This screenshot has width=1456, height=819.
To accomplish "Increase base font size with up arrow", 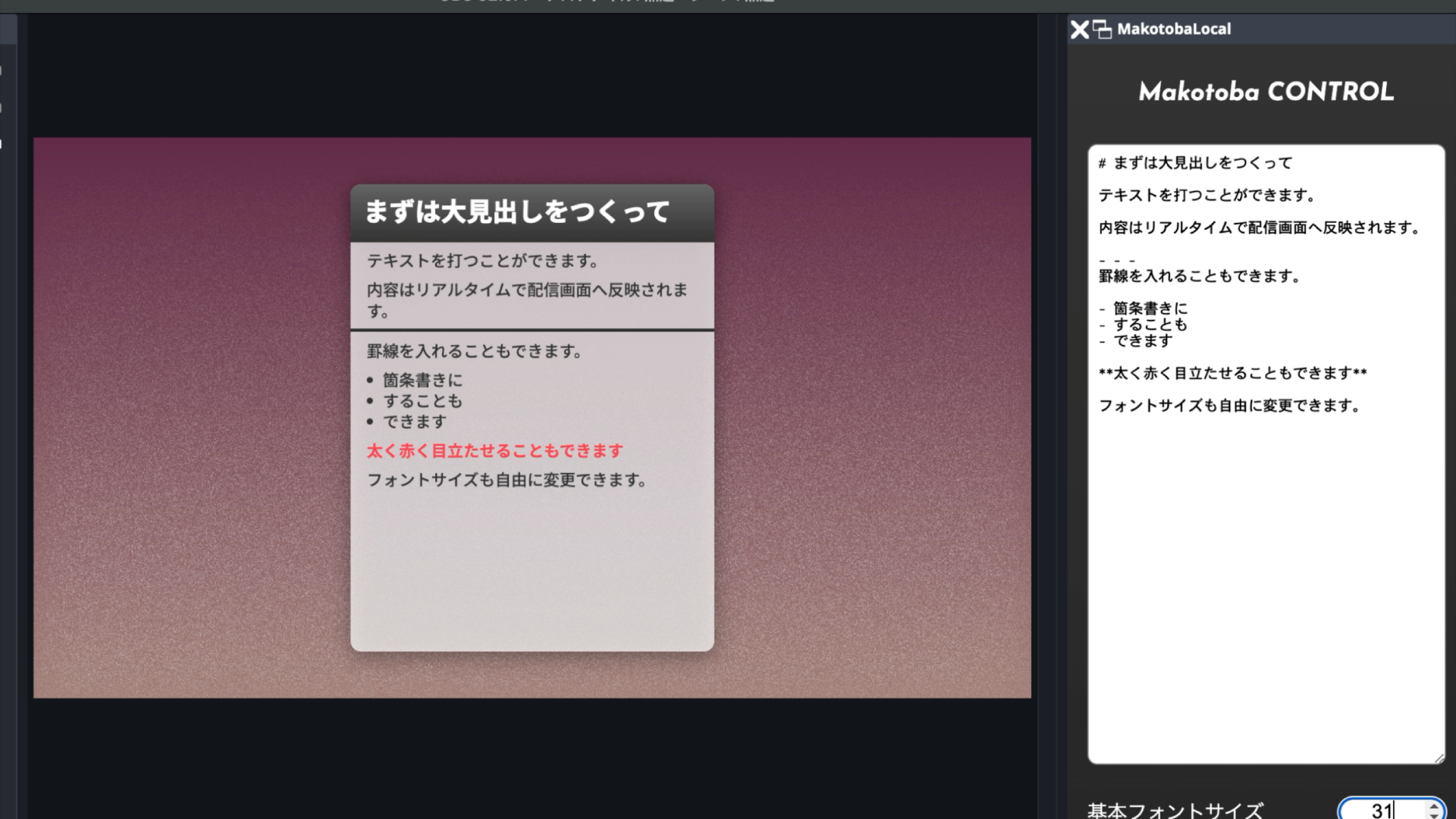I will click(x=1434, y=805).
